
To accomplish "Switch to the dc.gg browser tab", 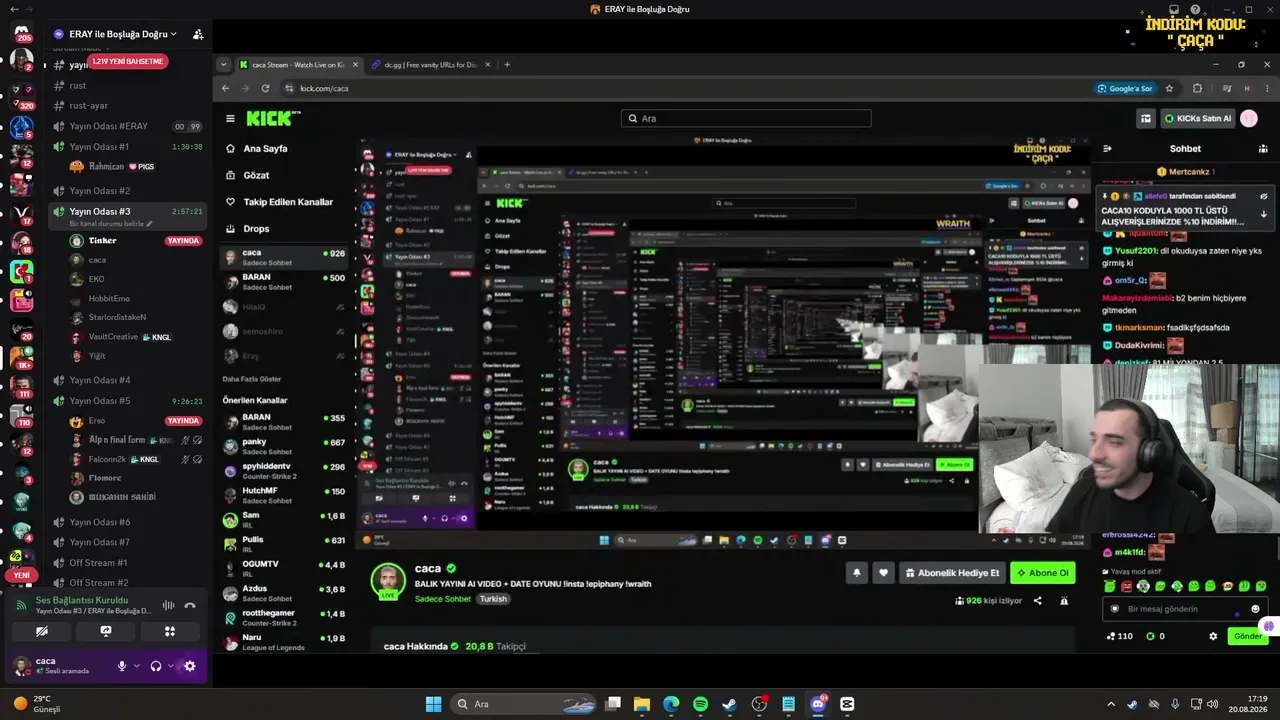I will (431, 65).
